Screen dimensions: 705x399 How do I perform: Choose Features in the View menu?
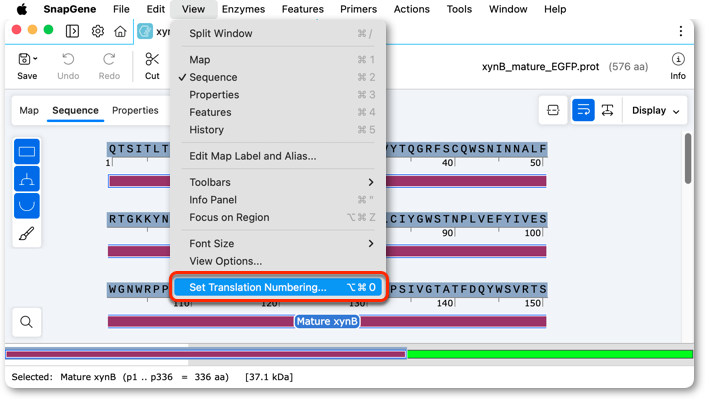click(278, 112)
